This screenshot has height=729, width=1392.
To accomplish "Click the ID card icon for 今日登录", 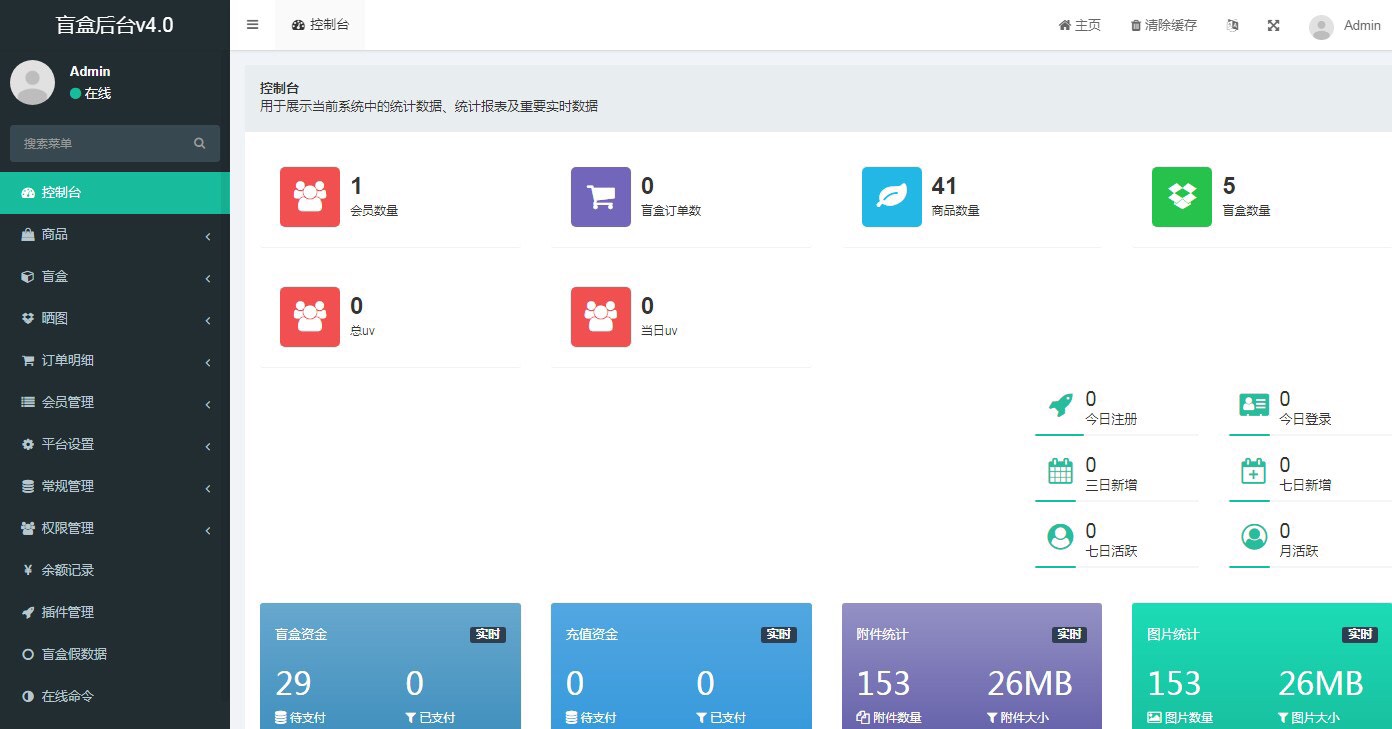I will (1254, 405).
